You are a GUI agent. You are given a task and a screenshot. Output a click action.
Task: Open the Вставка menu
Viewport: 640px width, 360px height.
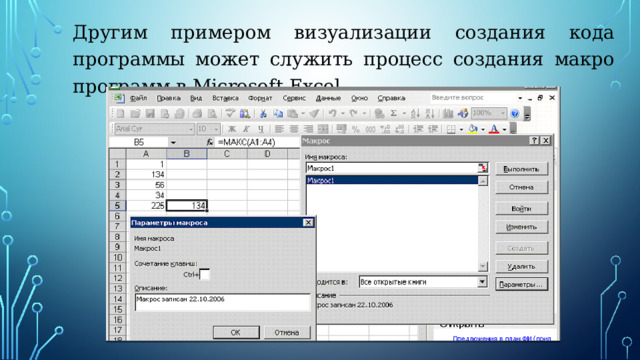click(x=225, y=98)
